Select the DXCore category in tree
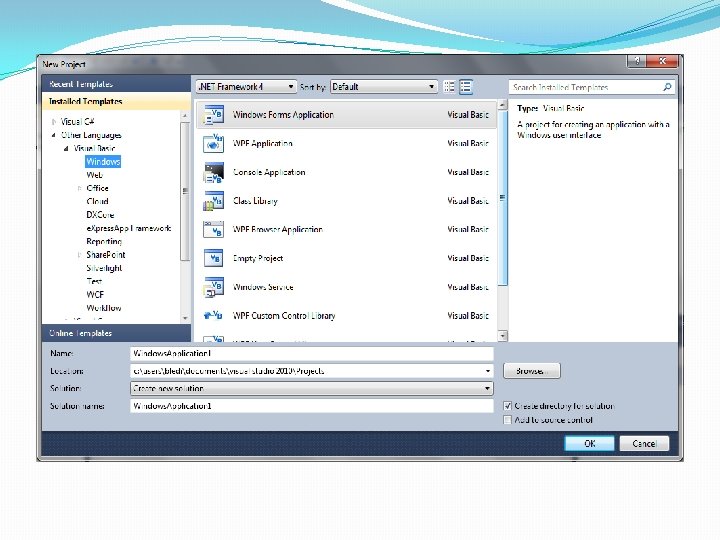720x540 pixels. pyautogui.click(x=100, y=215)
